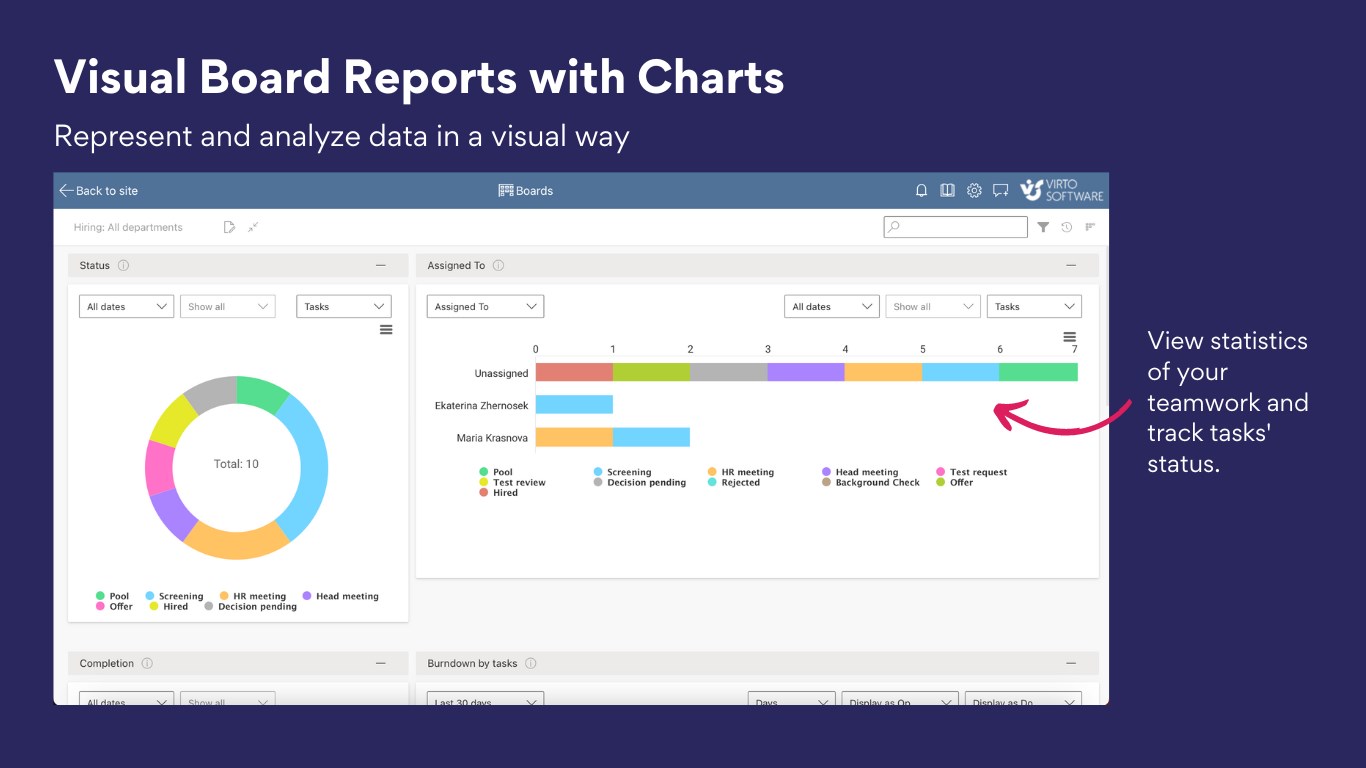The width and height of the screenshot is (1366, 768).
Task: Click orange segment of Maria Krasnova bar
Action: click(x=574, y=437)
